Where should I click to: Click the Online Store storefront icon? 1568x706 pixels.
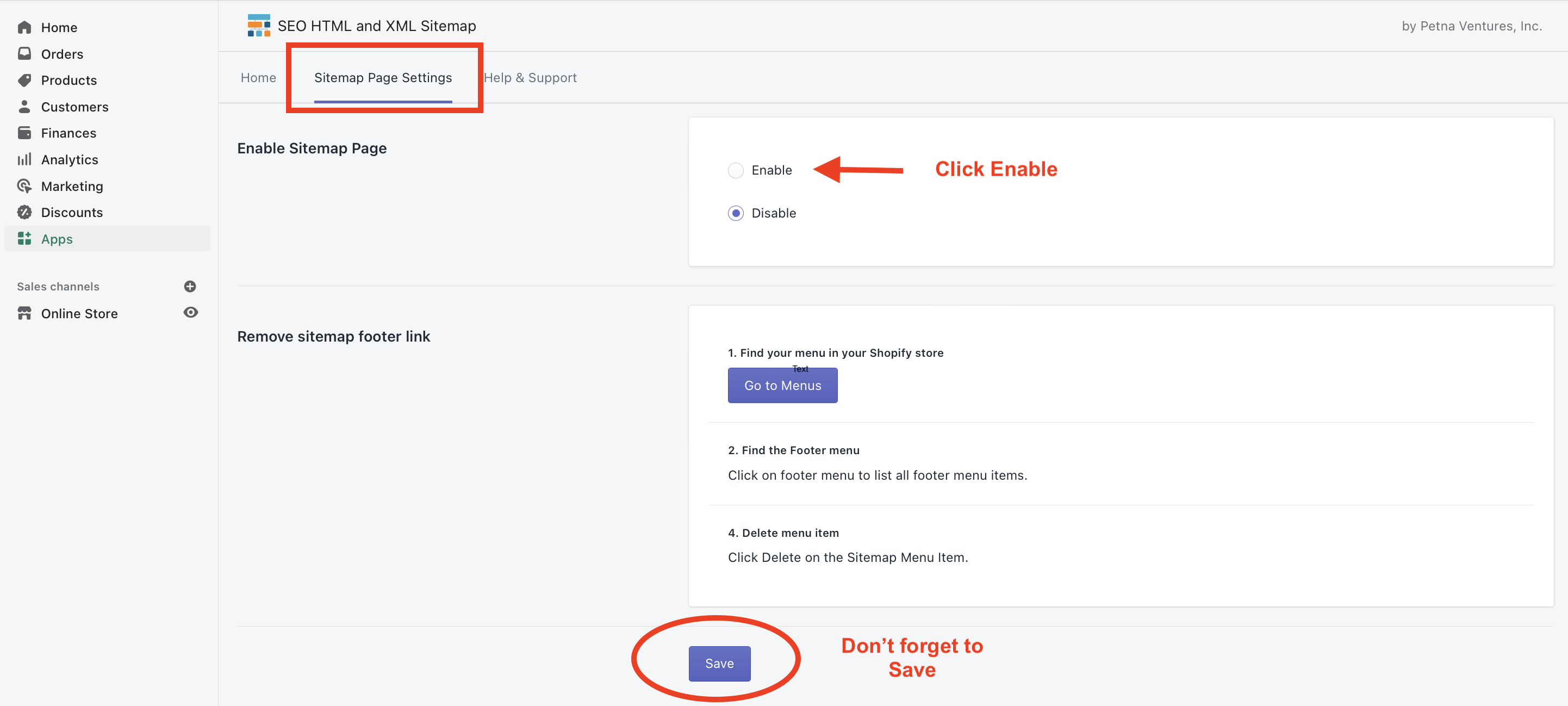tap(24, 313)
